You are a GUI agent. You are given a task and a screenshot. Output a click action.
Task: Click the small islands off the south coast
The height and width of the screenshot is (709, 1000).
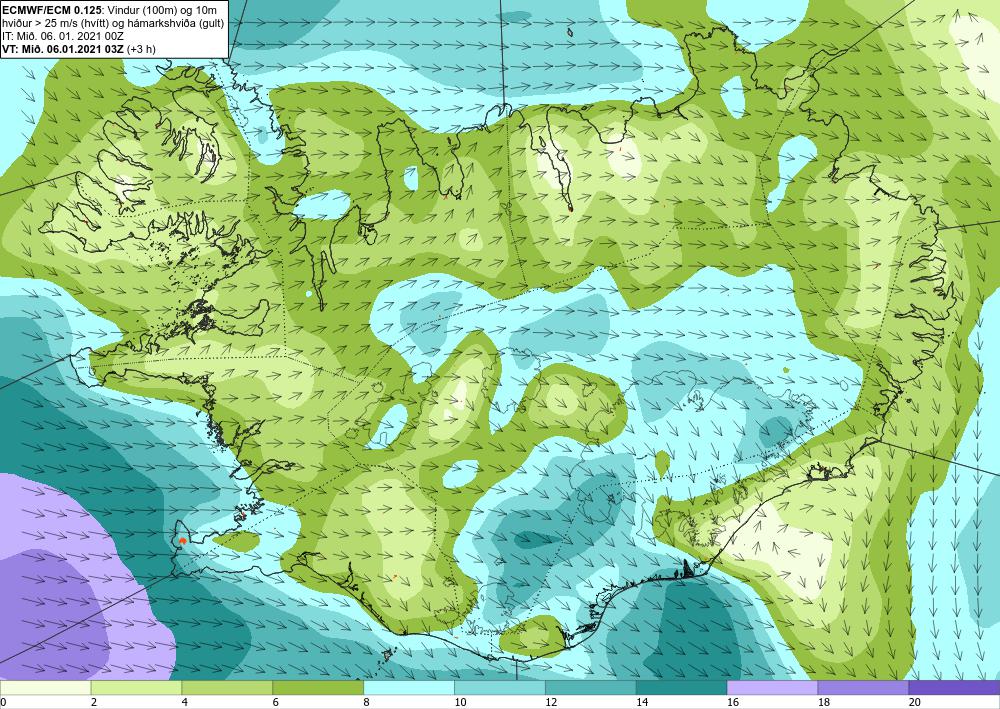click(387, 654)
